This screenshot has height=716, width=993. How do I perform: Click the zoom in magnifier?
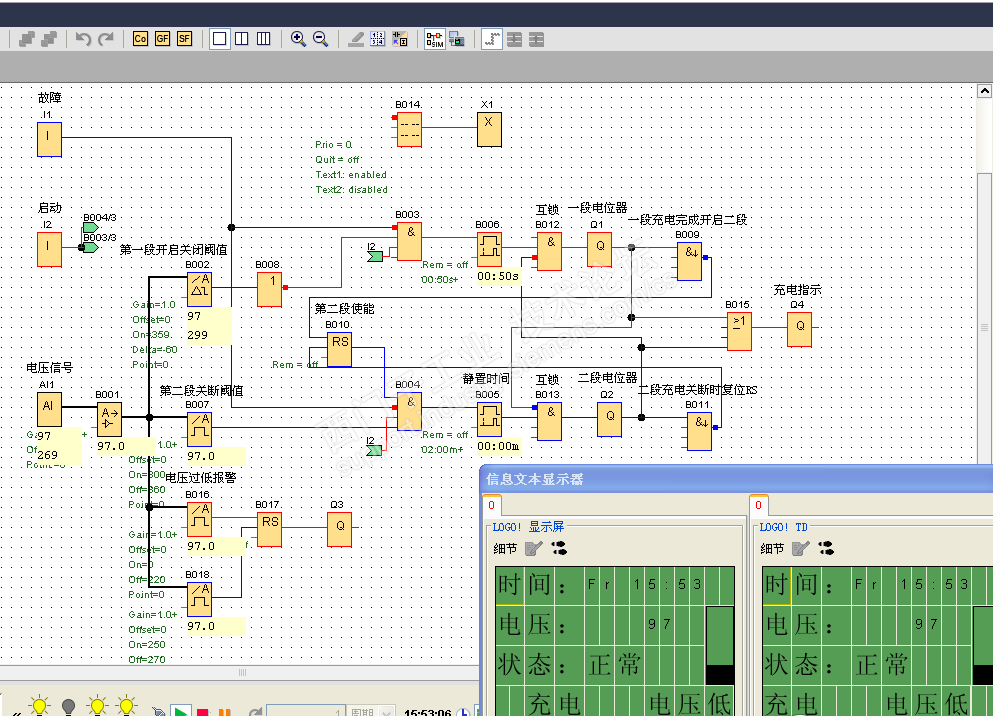[x=298, y=39]
